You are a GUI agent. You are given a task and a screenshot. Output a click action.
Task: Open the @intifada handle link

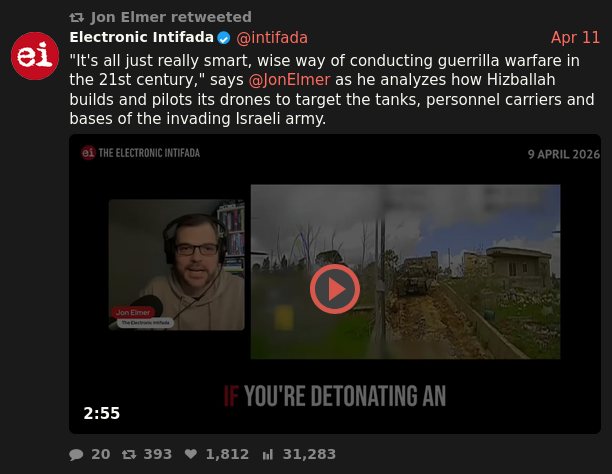[x=272, y=38]
